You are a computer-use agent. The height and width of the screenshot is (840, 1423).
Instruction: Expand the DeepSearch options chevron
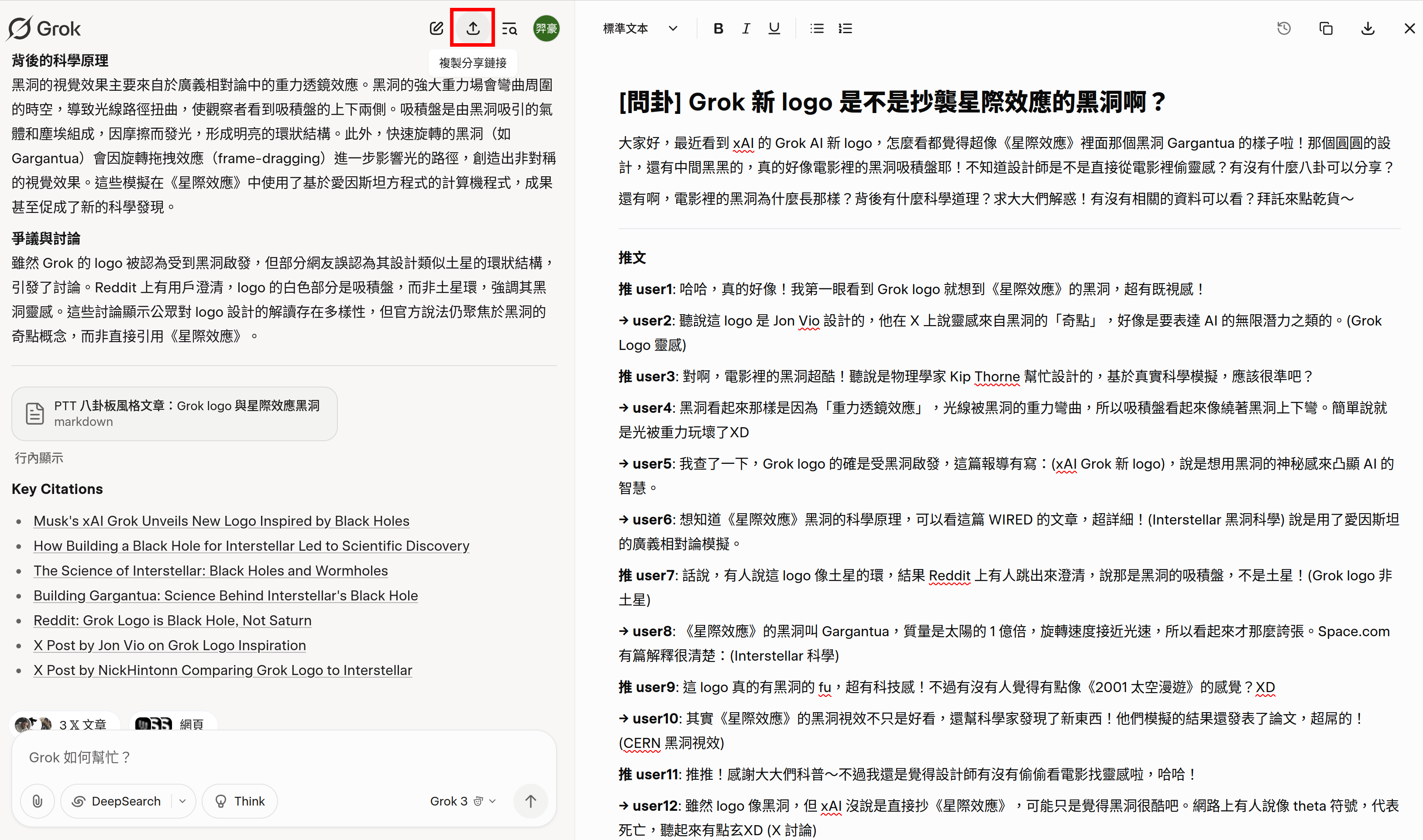(182, 801)
